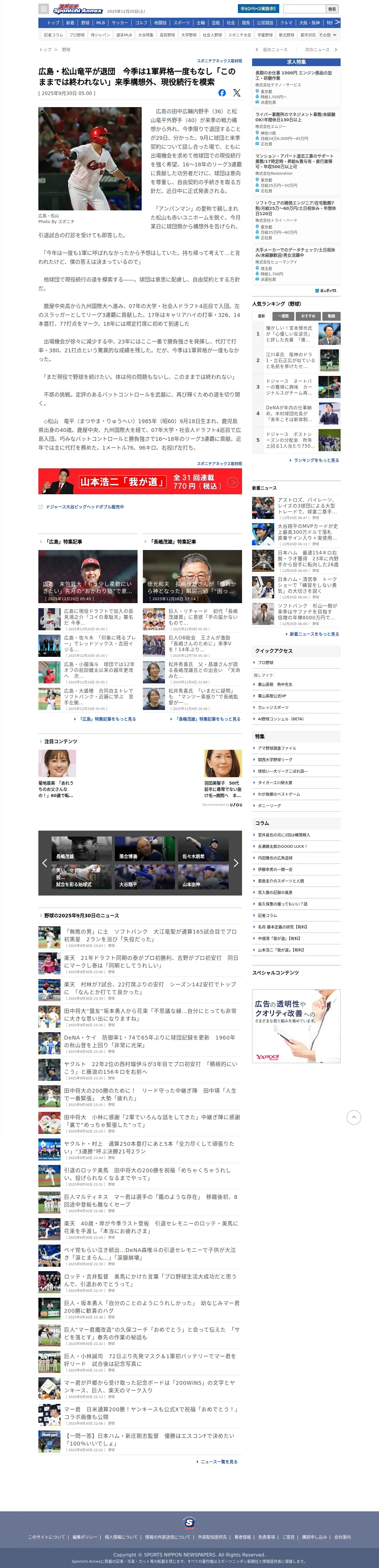The width and height of the screenshot is (379, 1568).
Task: Select the 最新 ranking tab
Action: (262, 316)
